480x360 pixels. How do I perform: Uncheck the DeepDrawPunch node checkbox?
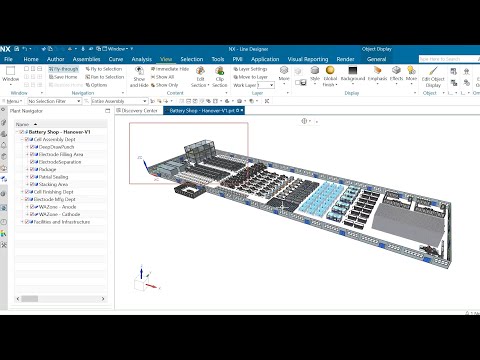coord(32,147)
